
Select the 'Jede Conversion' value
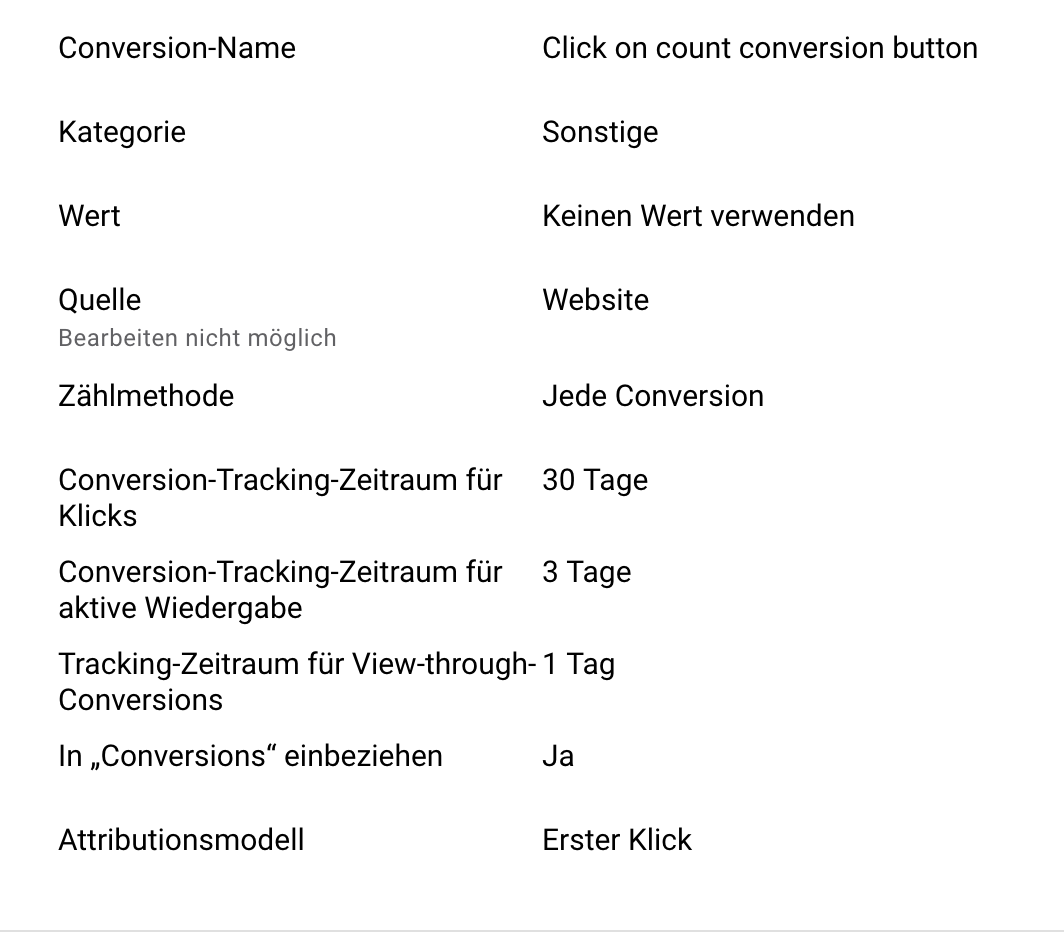(653, 396)
